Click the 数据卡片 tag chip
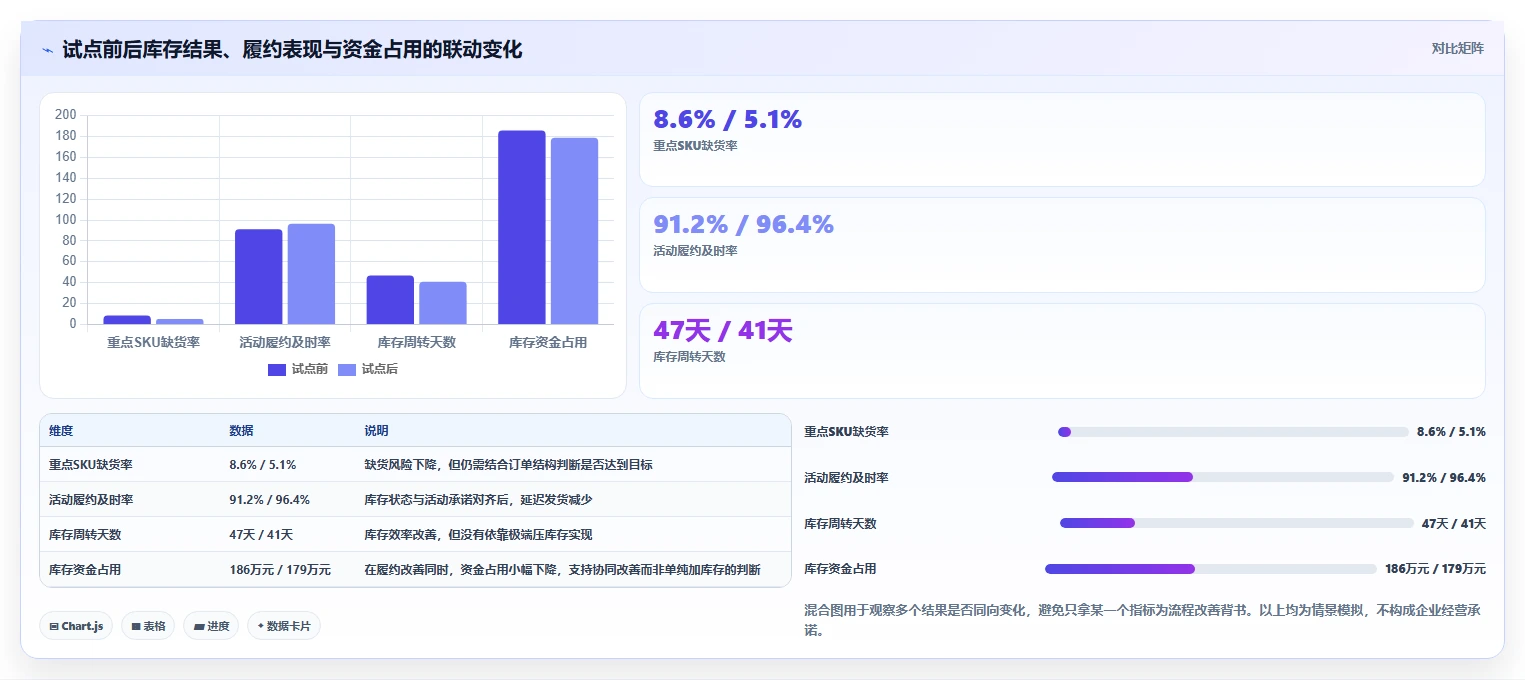This screenshot has height=680, width=1525. [284, 626]
